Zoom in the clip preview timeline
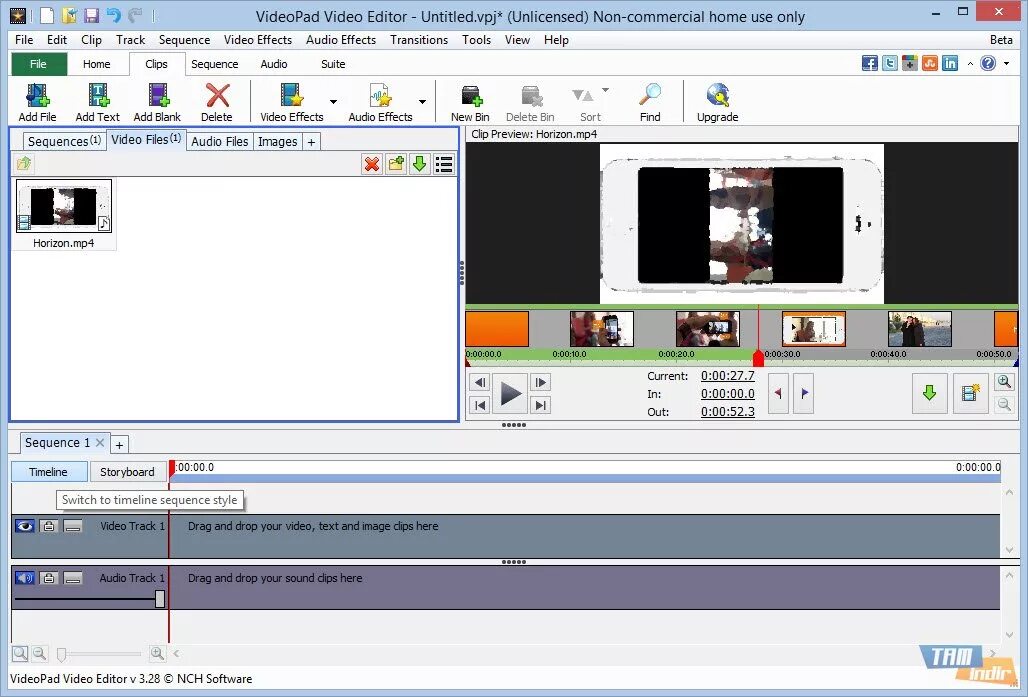The width and height of the screenshot is (1028, 697). 1004,382
